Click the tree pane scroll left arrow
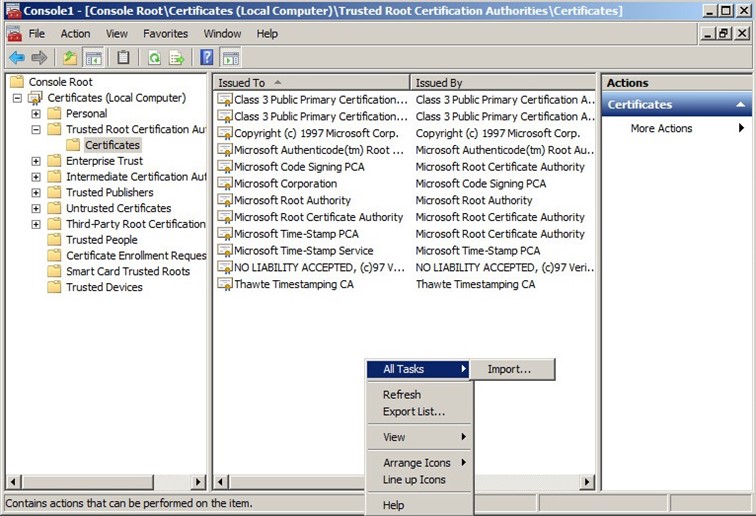Screen dimensions: 756x516 [14, 481]
